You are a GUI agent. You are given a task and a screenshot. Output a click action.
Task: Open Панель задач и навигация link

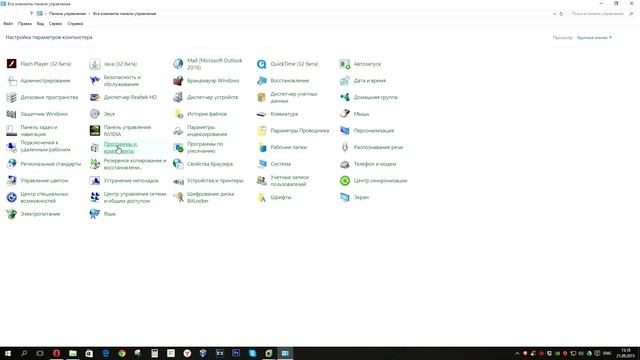pyautogui.click(x=39, y=131)
